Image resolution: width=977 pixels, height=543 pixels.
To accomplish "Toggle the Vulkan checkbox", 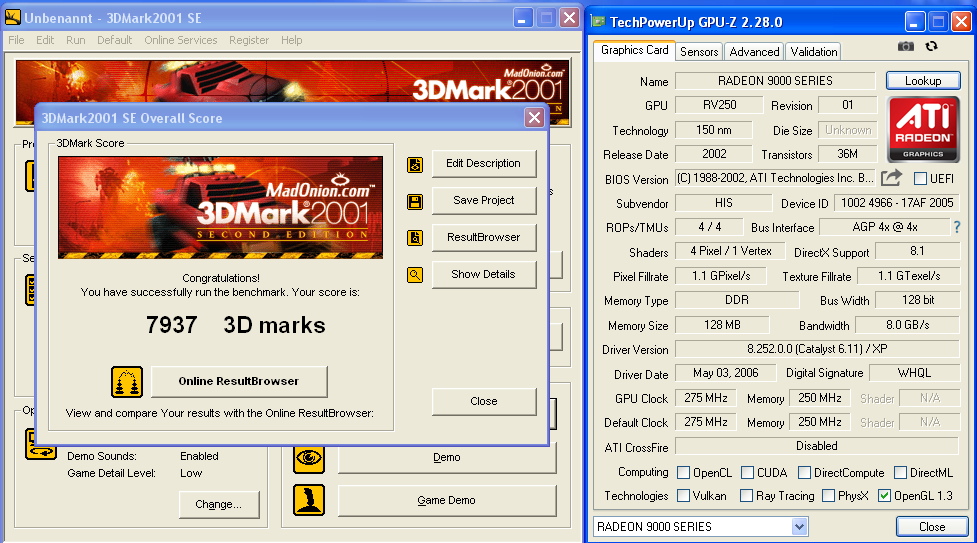I will click(x=684, y=496).
